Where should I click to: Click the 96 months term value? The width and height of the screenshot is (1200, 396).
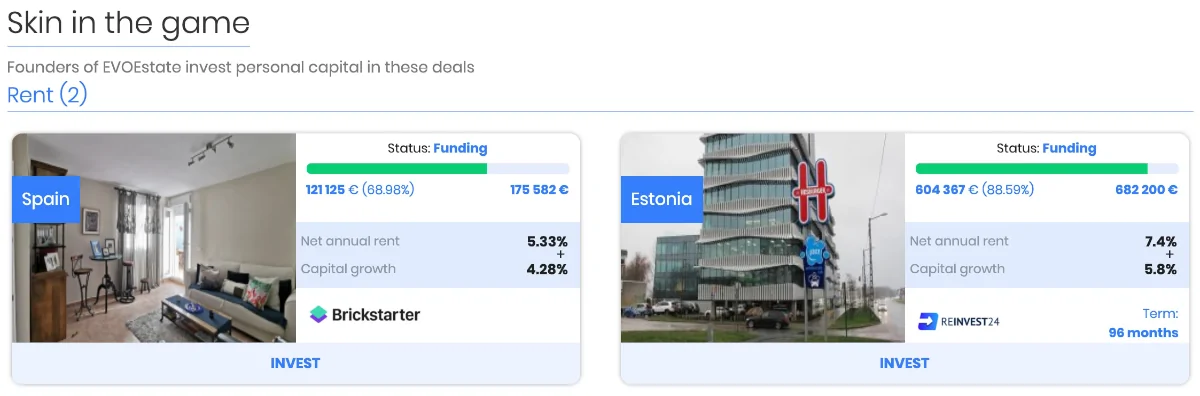pos(1143,333)
